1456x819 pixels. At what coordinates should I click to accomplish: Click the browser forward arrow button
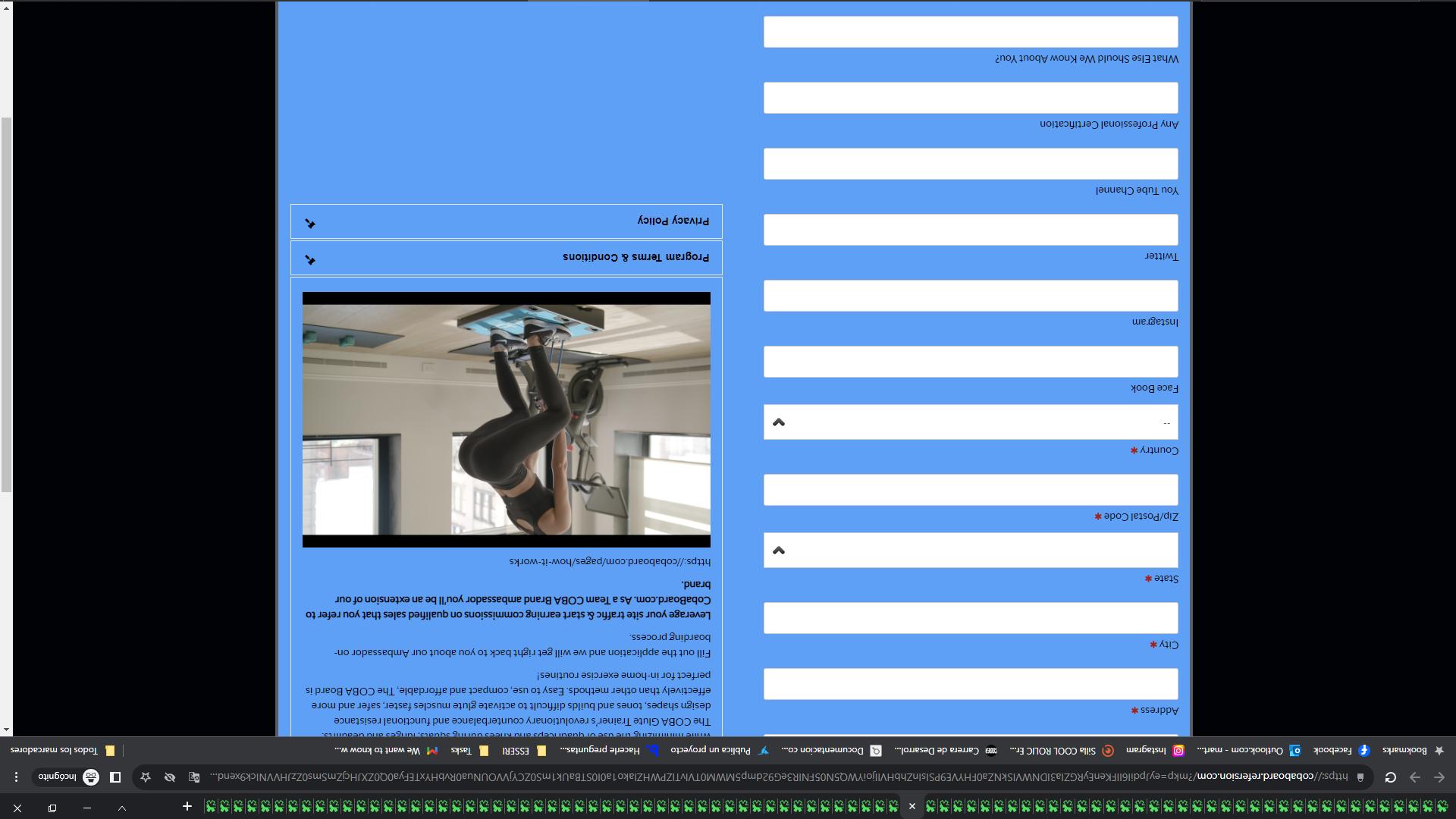(1415, 777)
